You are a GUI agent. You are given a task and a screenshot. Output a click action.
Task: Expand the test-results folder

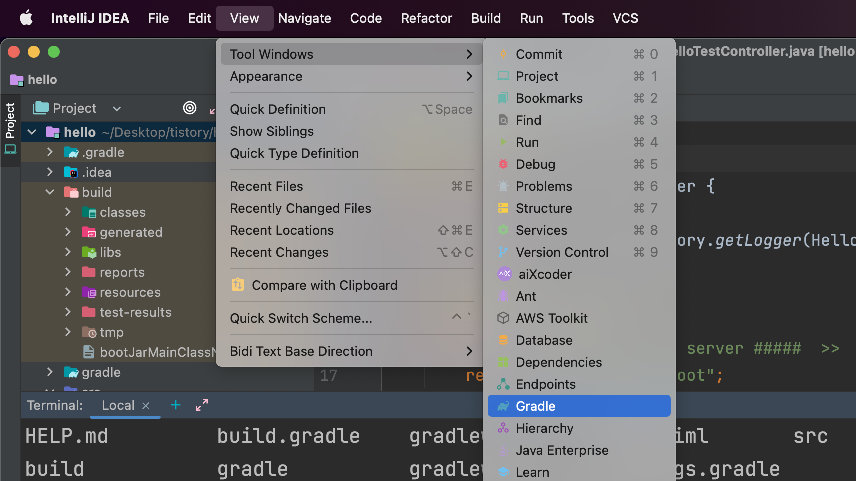click(x=68, y=312)
